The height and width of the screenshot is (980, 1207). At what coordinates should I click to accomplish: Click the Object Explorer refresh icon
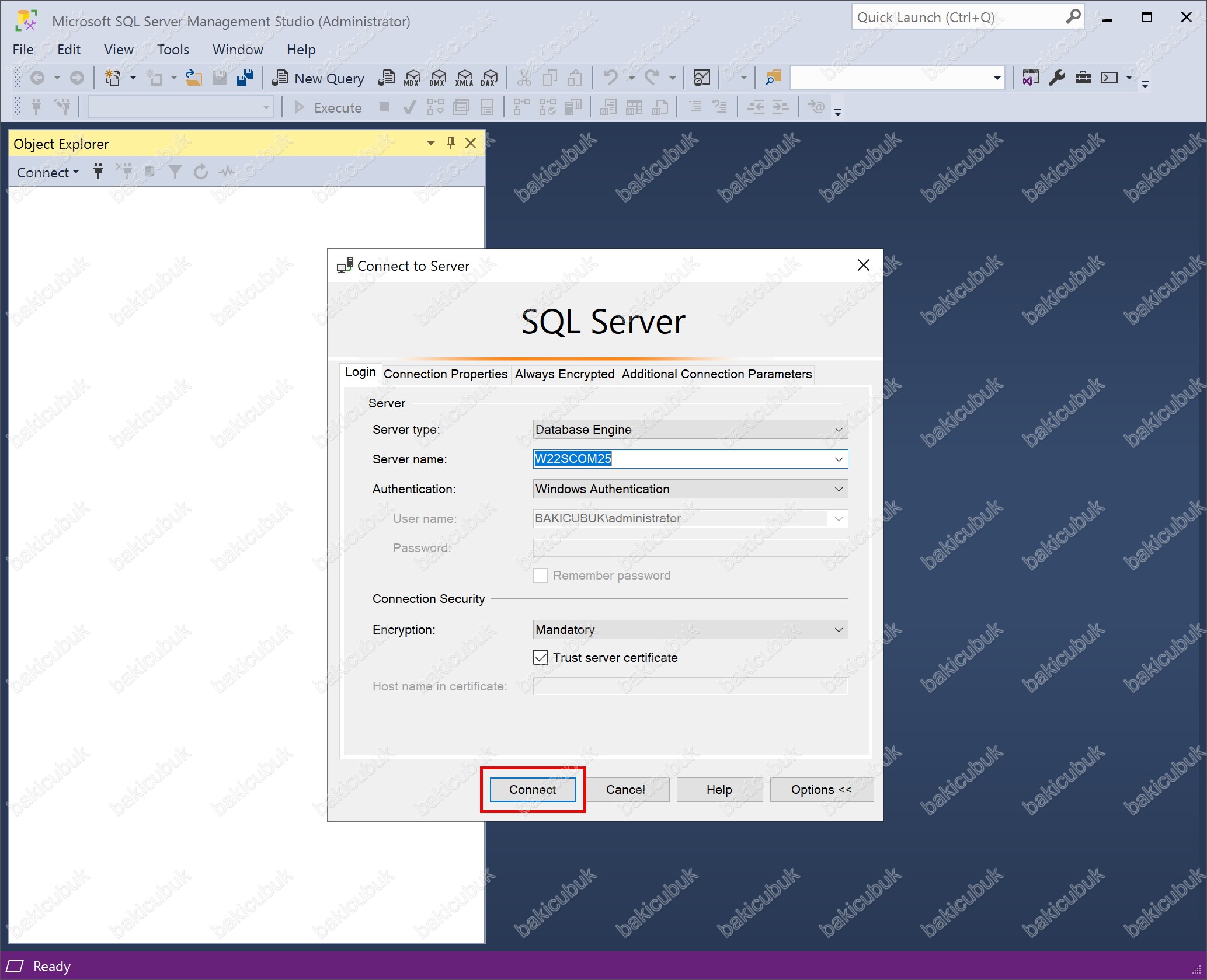[201, 172]
